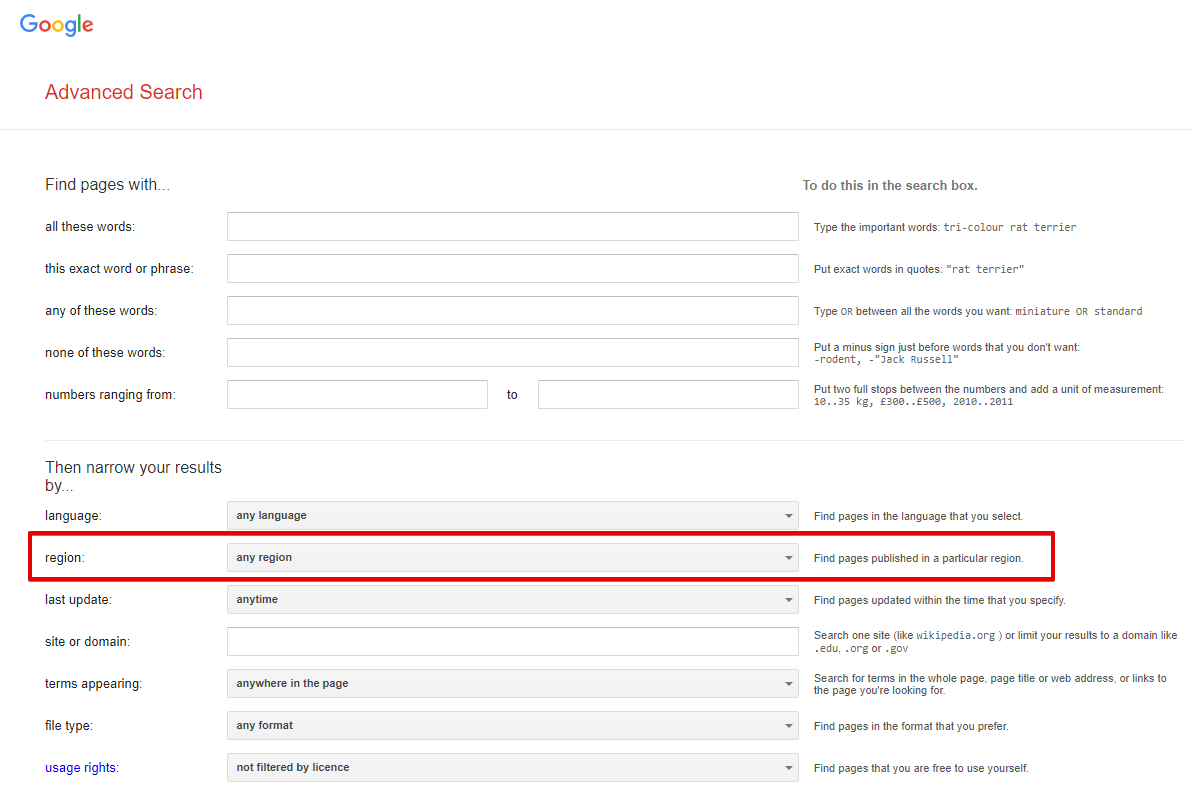1192x800 pixels.
Task: Click the 'usage rights' link
Action: [x=80, y=768]
